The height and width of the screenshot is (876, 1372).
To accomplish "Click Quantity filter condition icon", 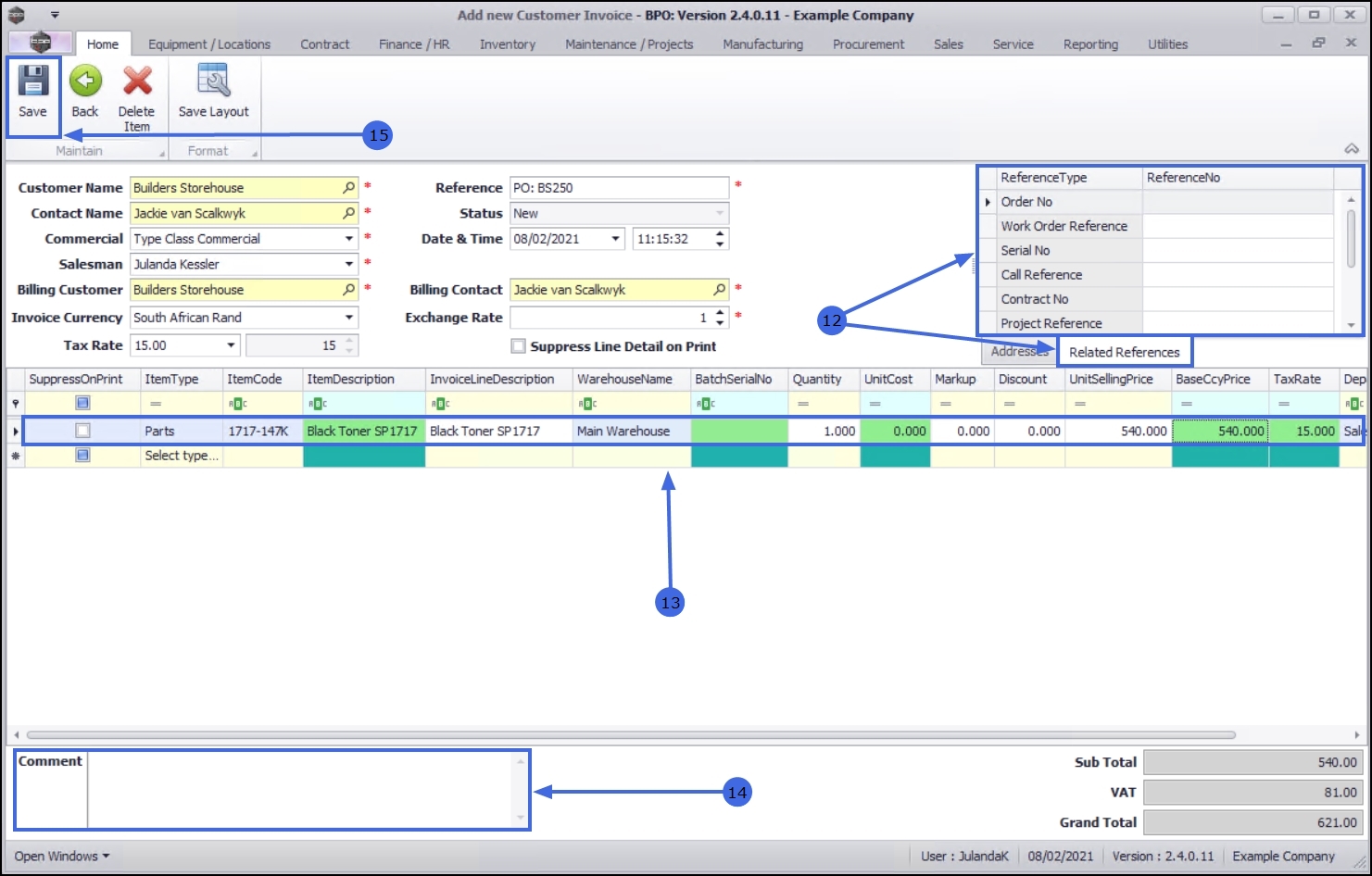I will point(803,404).
